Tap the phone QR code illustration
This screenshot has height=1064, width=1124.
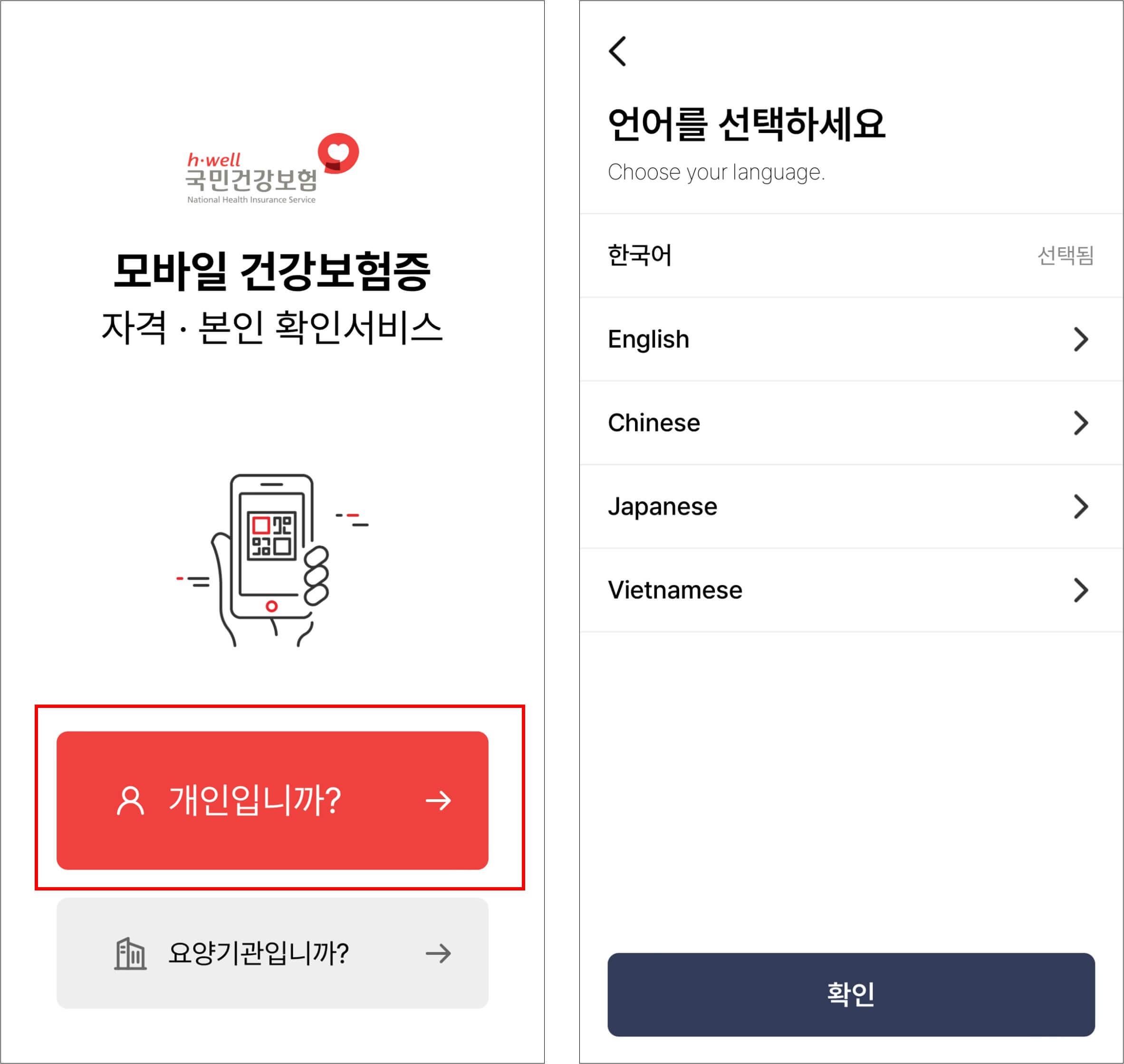pyautogui.click(x=272, y=560)
